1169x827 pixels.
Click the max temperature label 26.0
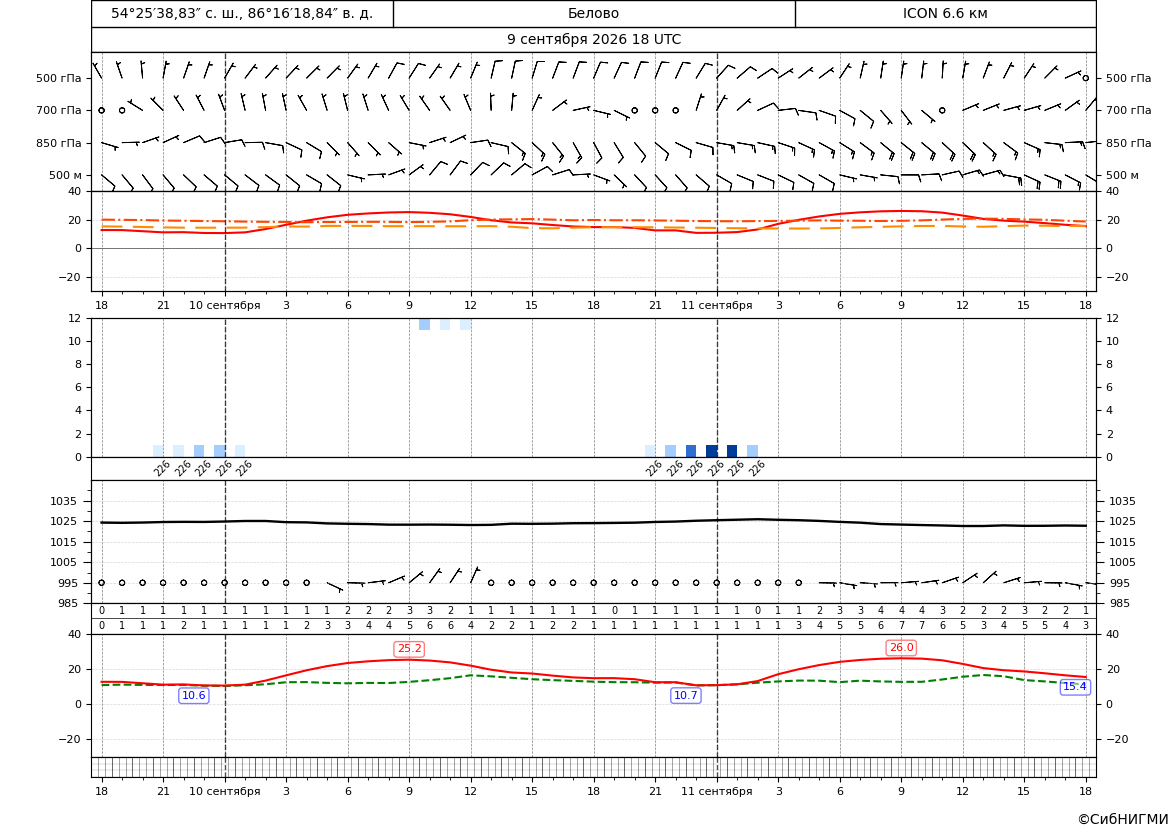(x=901, y=648)
